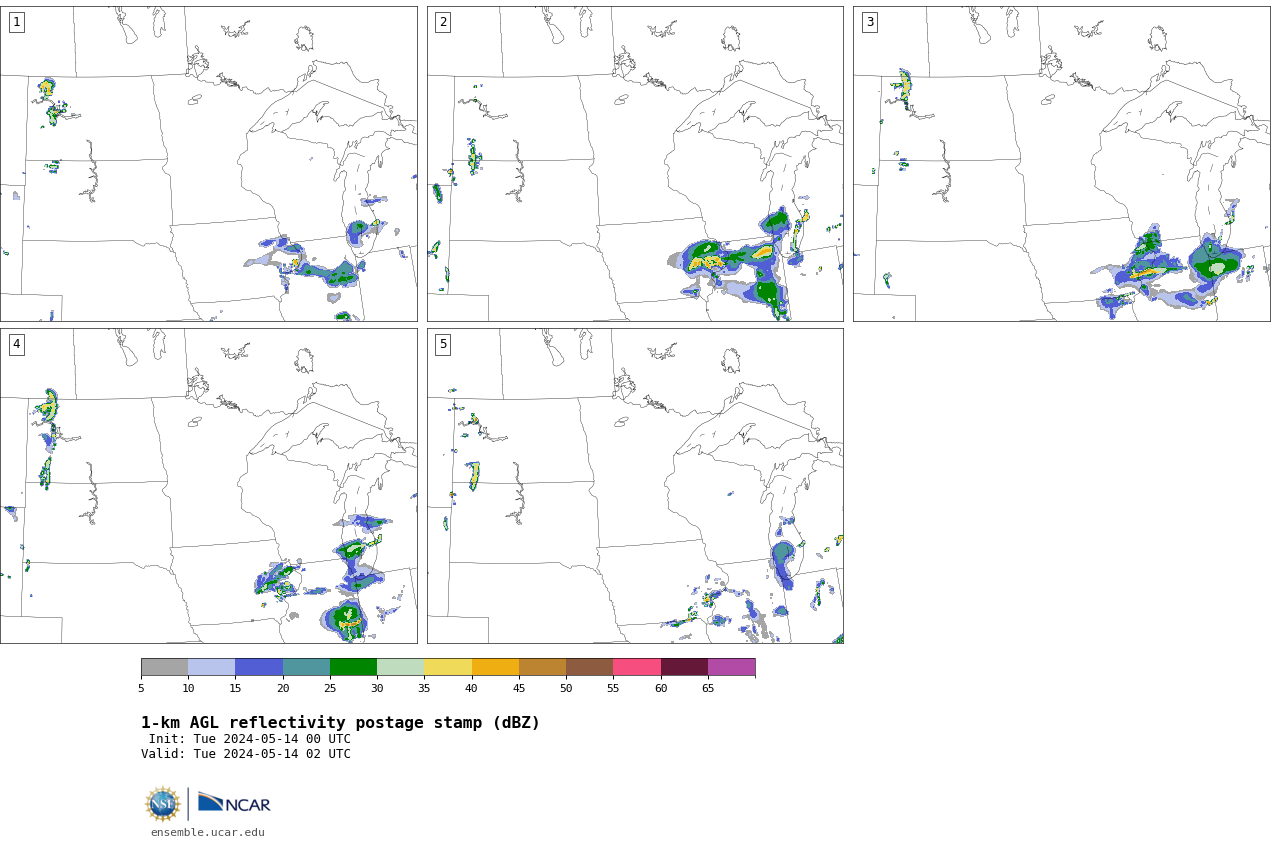This screenshot has width=1280, height=844.
Task: Click the orange 40-45 dBZ swatch
Action: point(495,667)
